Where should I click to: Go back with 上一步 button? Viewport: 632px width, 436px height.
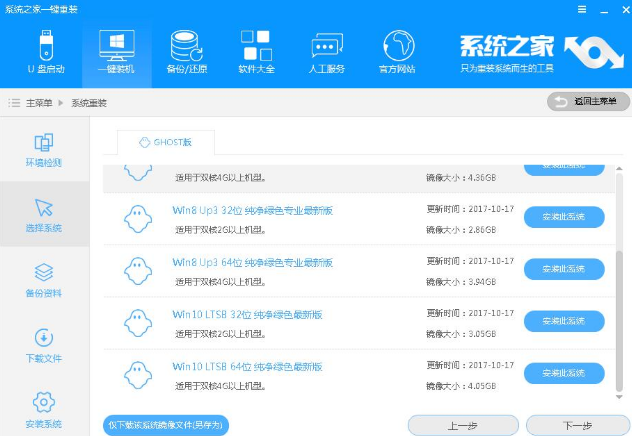(x=463, y=426)
